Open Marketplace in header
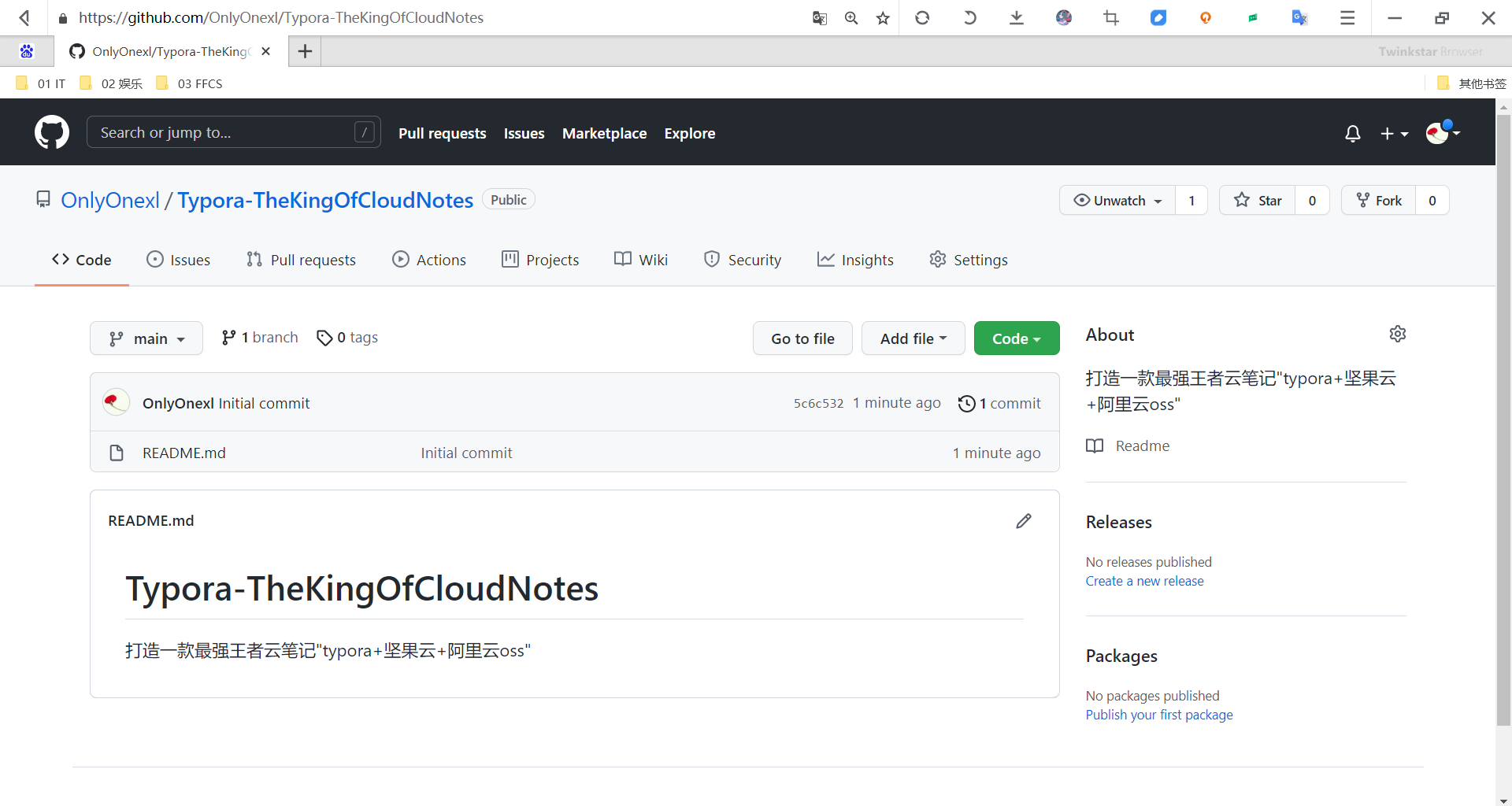This screenshot has height=806, width=1512. click(605, 133)
